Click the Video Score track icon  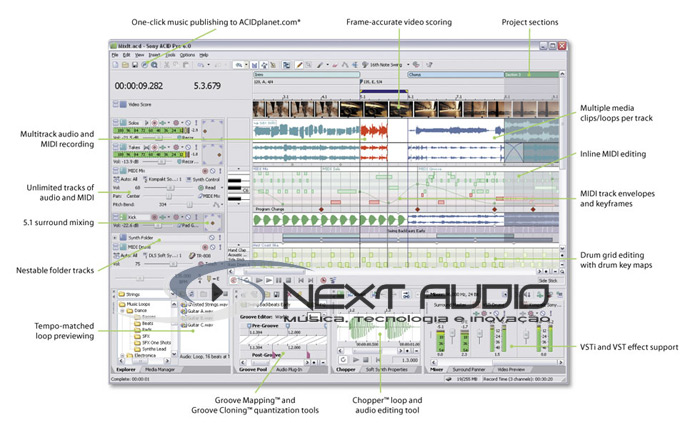pyautogui.click(x=123, y=104)
